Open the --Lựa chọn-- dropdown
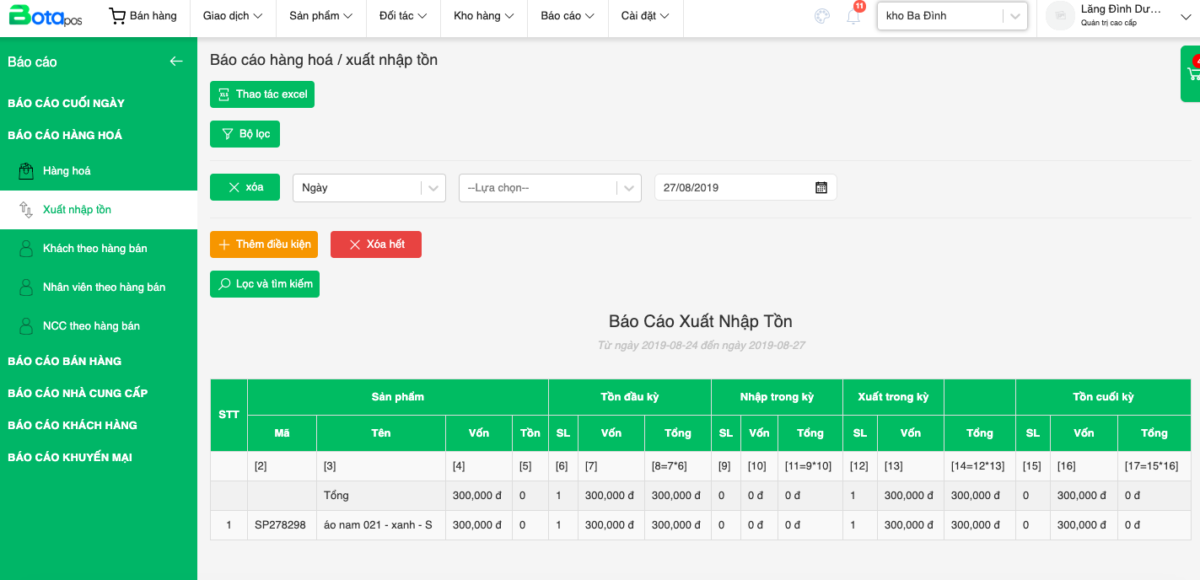Viewport: 1200px width, 580px height. click(x=549, y=187)
